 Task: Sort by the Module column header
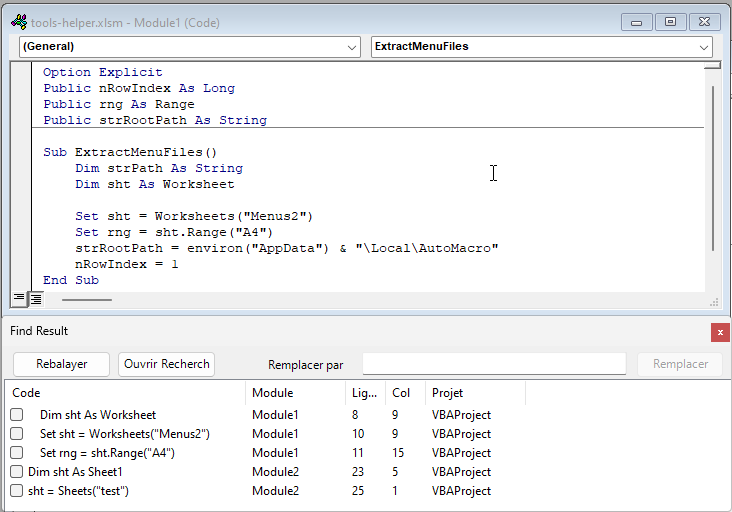[x=296, y=393]
